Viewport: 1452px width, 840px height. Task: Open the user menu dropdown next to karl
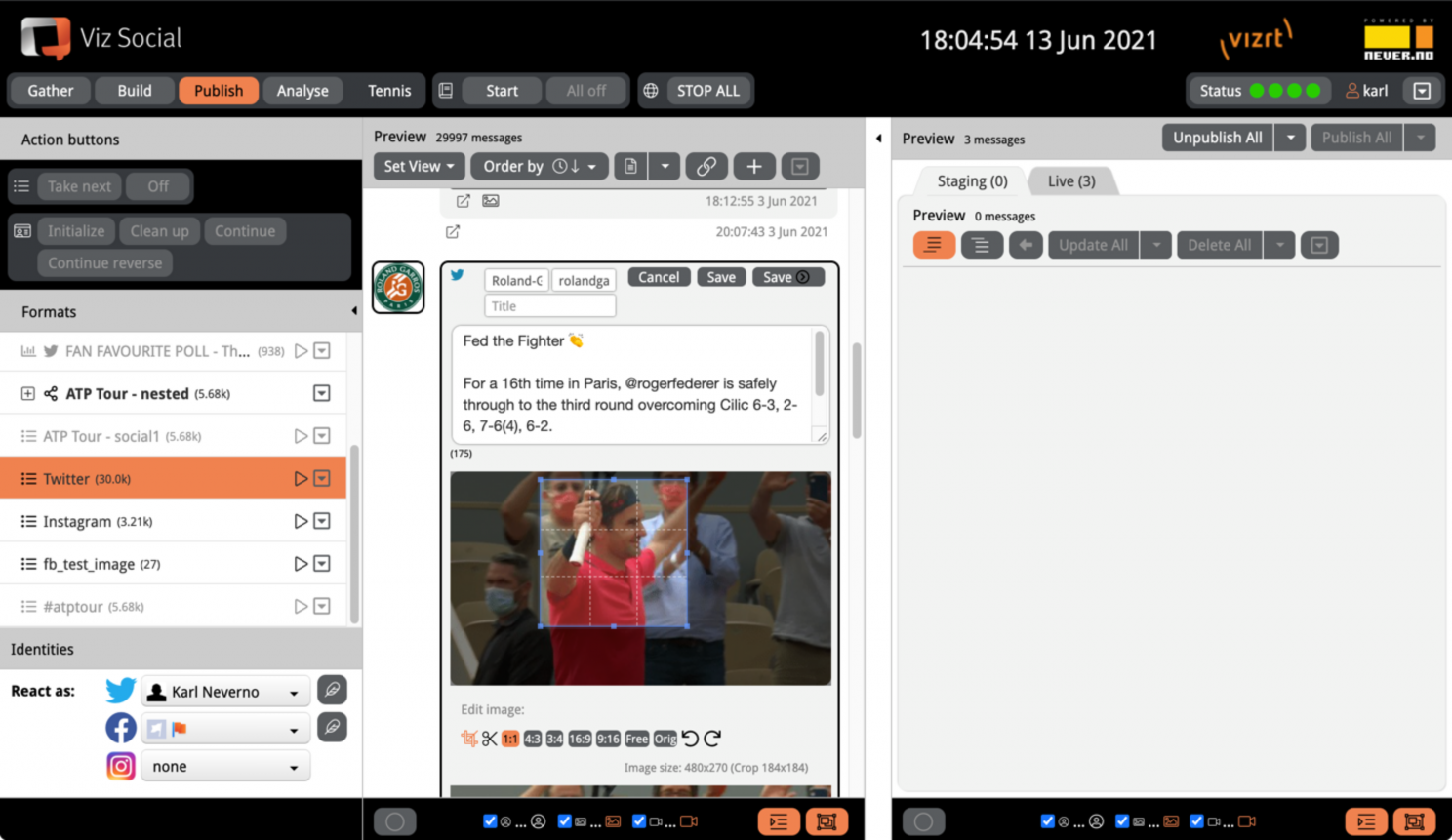pyautogui.click(x=1422, y=91)
